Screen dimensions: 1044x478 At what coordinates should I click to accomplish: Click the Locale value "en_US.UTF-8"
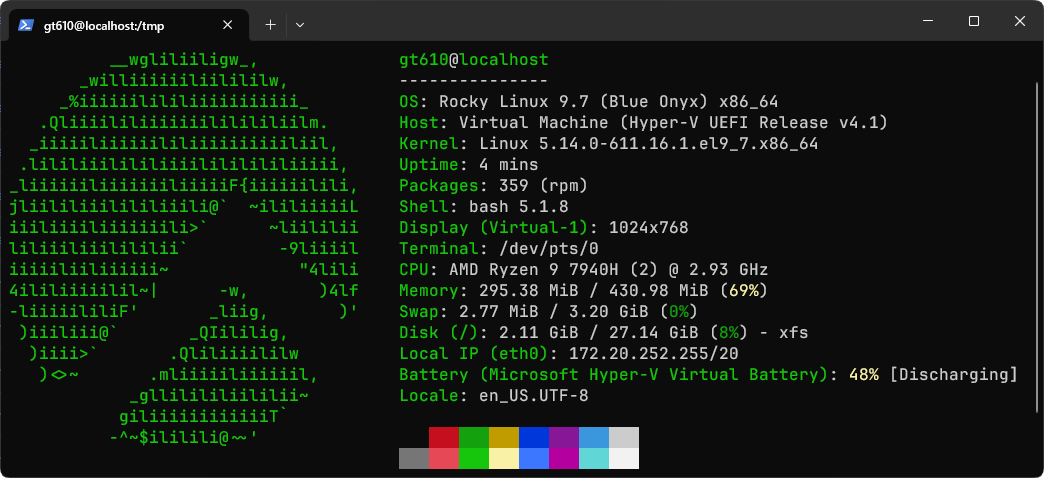[x=533, y=396]
